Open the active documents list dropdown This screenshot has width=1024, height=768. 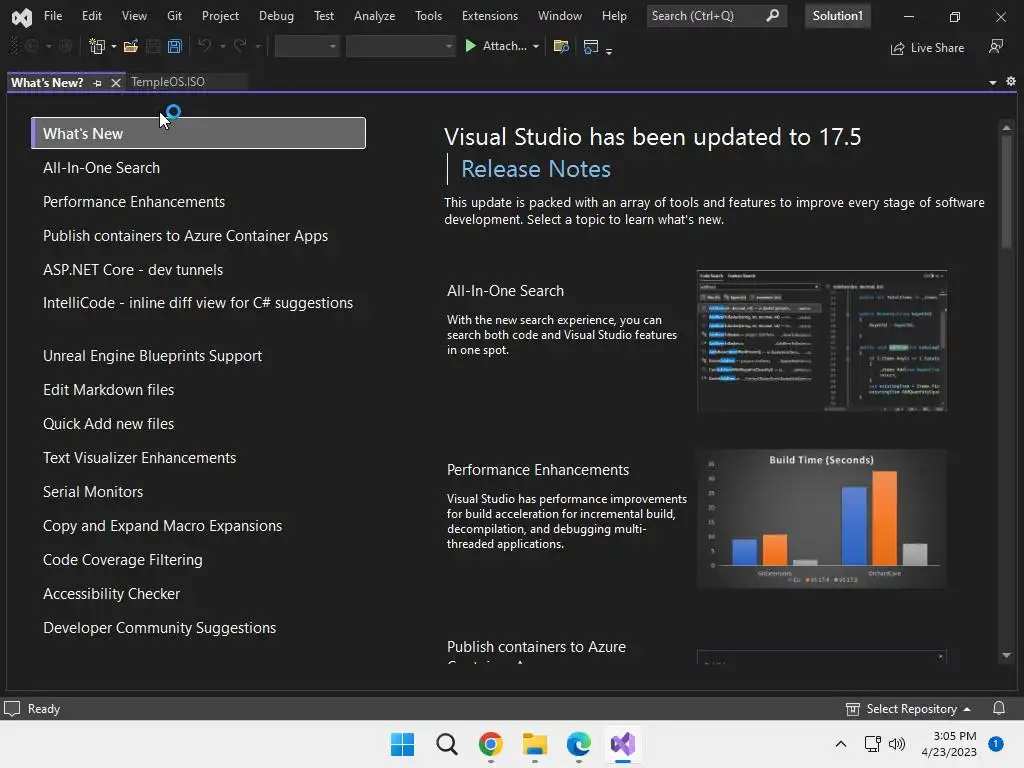[993, 82]
